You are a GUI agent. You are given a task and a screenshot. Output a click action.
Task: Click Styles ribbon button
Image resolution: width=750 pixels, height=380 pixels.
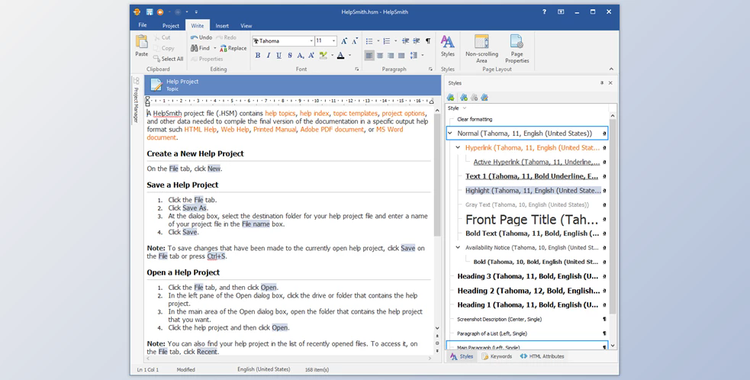[x=448, y=46]
